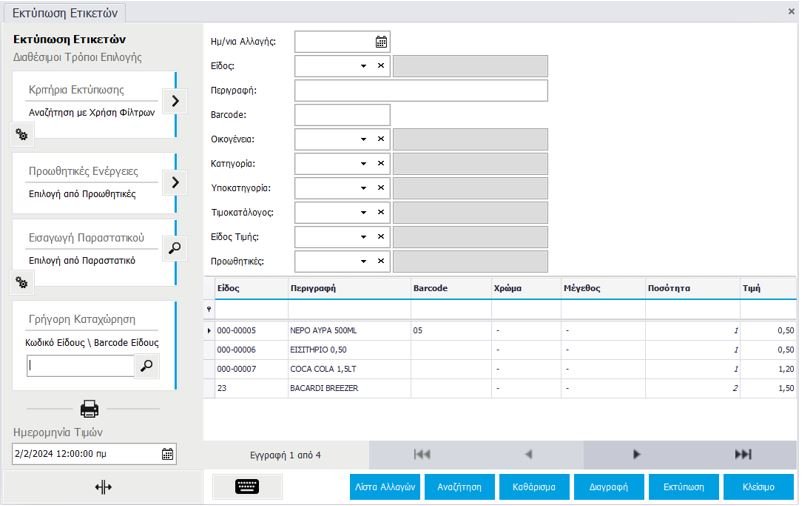Go to the last record
The image size is (803, 506).
742,454
